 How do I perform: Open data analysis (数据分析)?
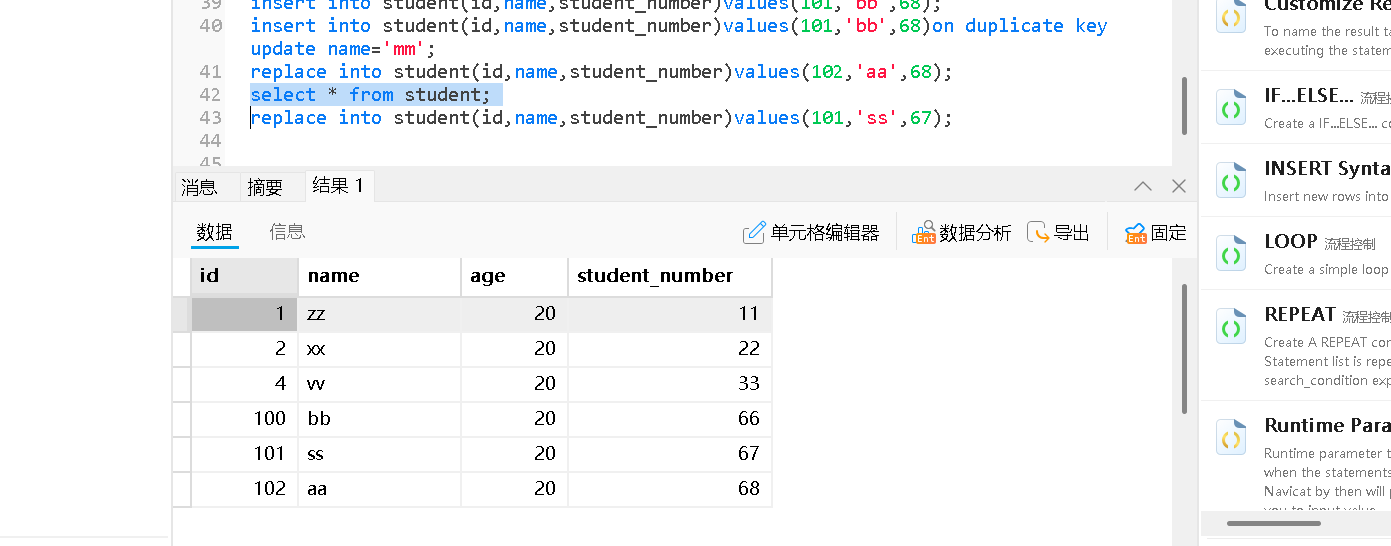pos(961,233)
